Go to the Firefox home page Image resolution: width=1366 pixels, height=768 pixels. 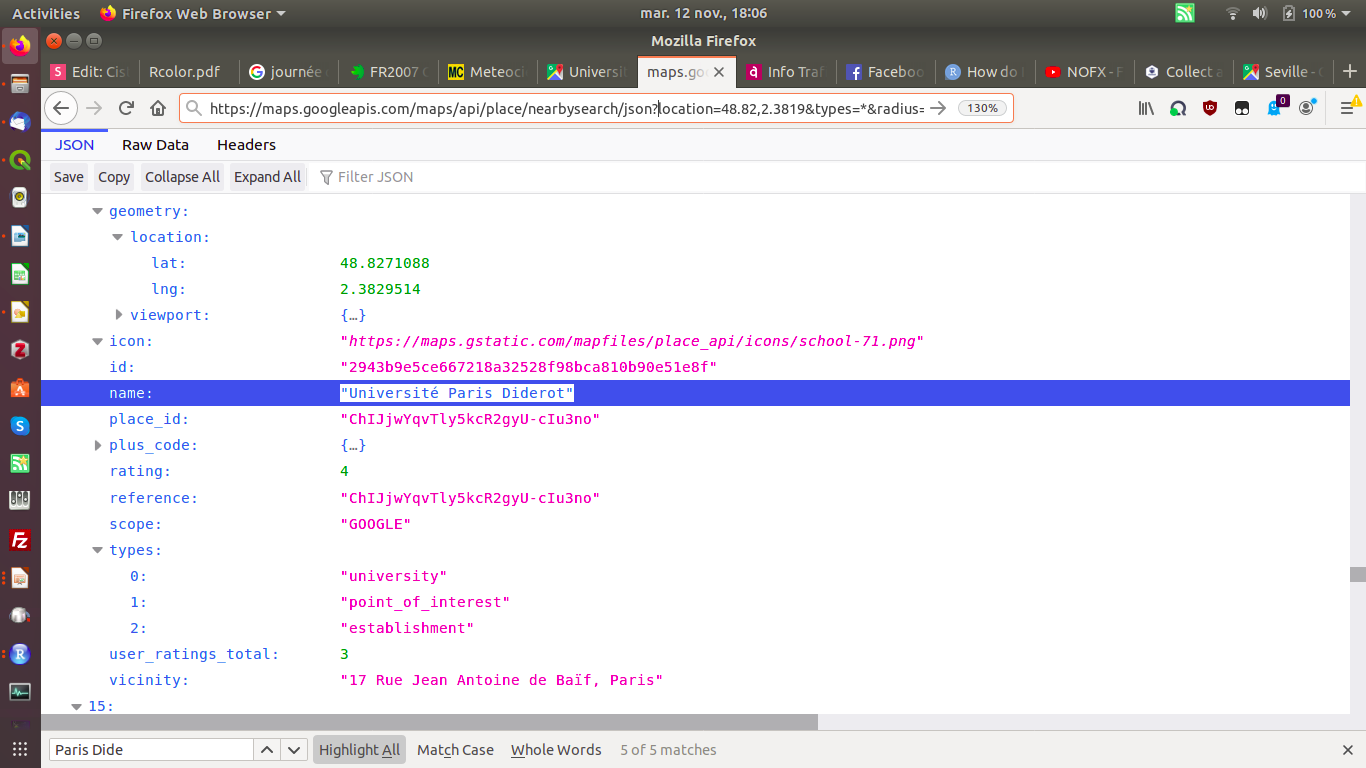click(x=158, y=108)
